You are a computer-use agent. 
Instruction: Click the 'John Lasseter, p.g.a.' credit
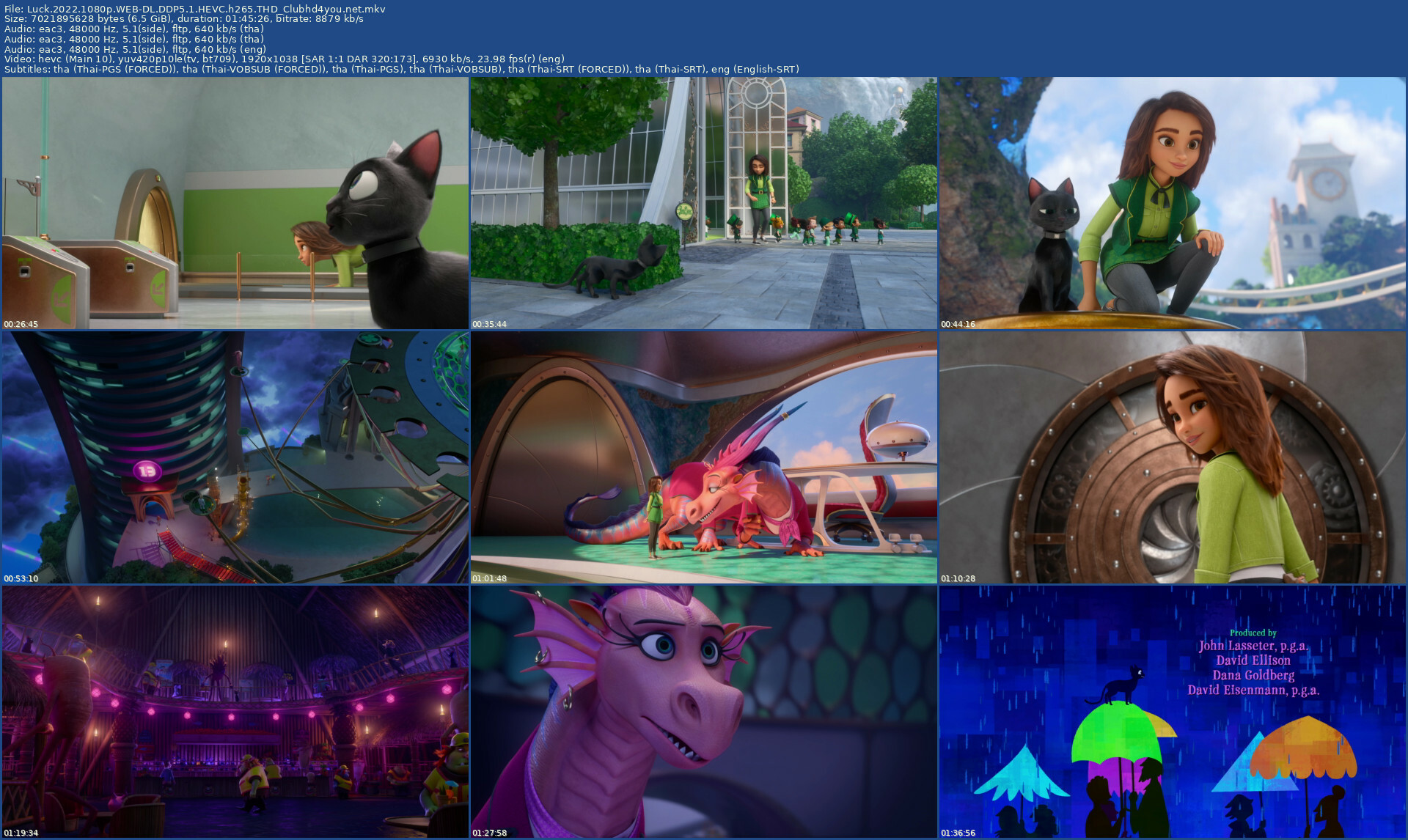1253,646
